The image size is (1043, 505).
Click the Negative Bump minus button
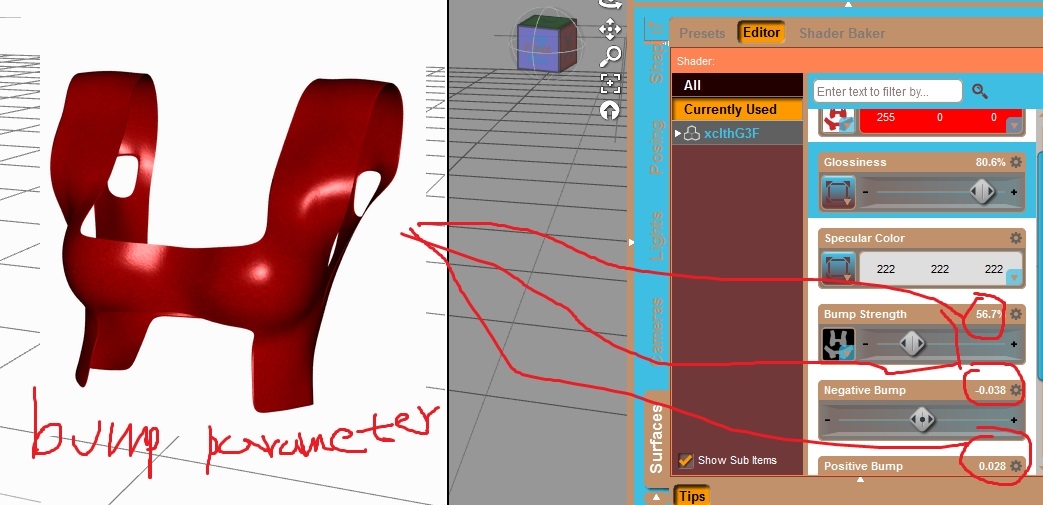point(827,420)
